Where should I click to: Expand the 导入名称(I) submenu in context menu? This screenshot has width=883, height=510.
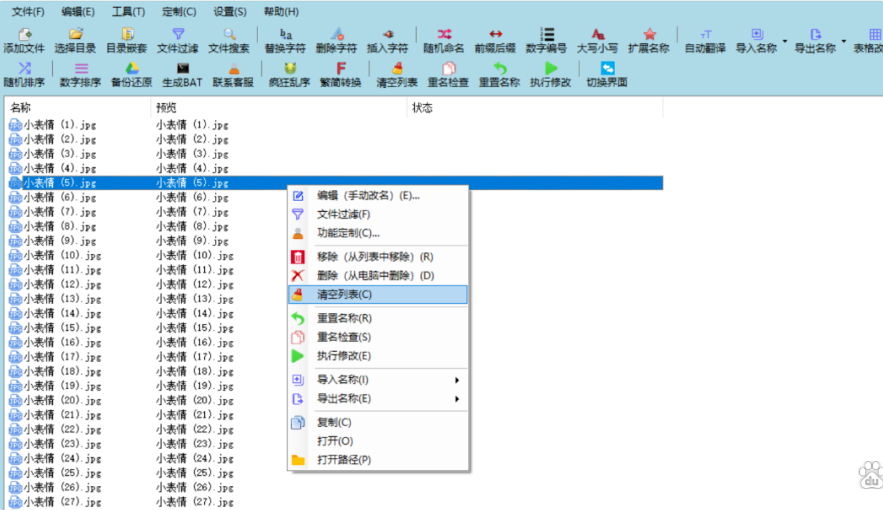pos(457,380)
